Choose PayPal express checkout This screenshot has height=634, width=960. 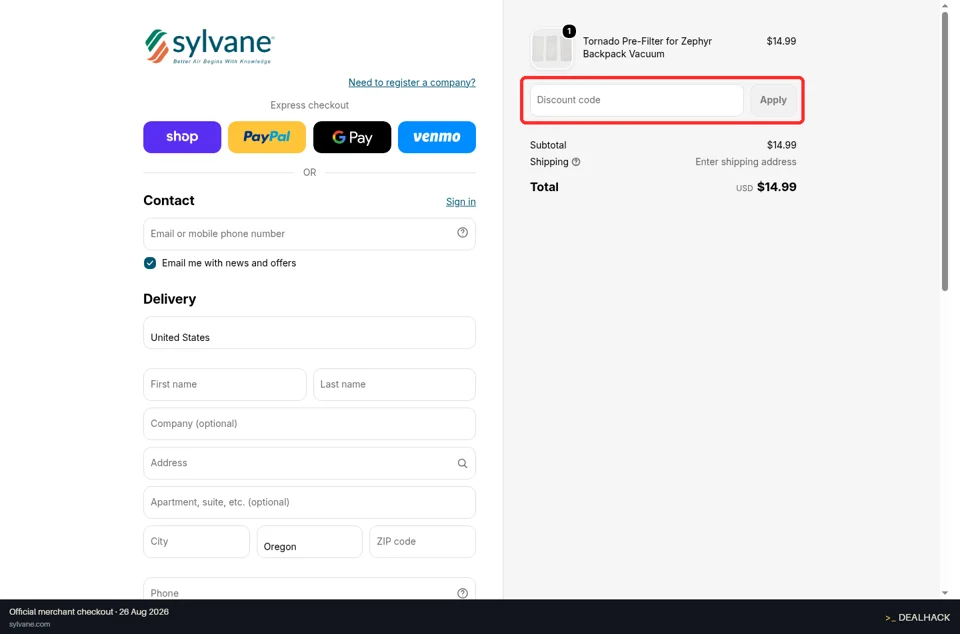267,137
